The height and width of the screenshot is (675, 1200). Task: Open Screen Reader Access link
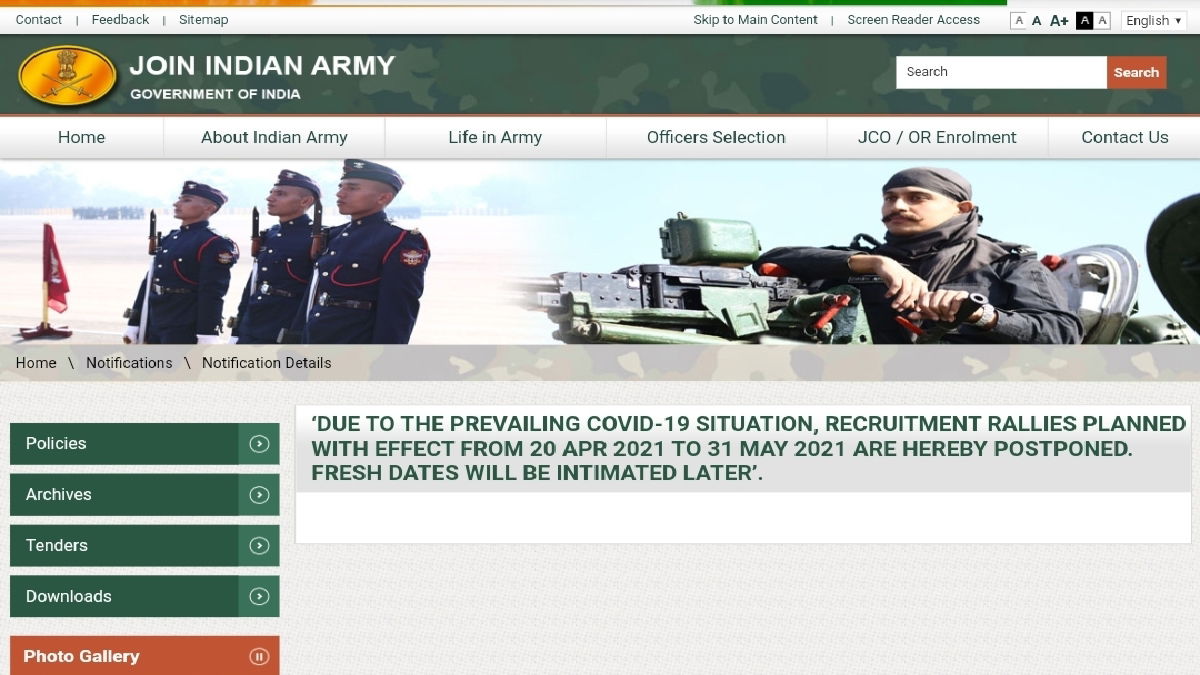pos(914,20)
